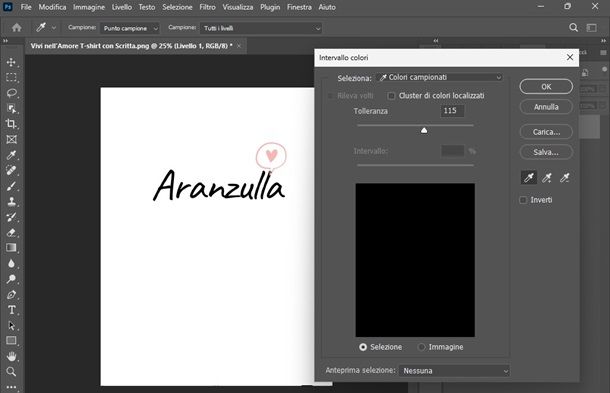Expand the eyedropper tool preset picker arrow
This screenshot has height=393, width=610.
(x=54, y=28)
